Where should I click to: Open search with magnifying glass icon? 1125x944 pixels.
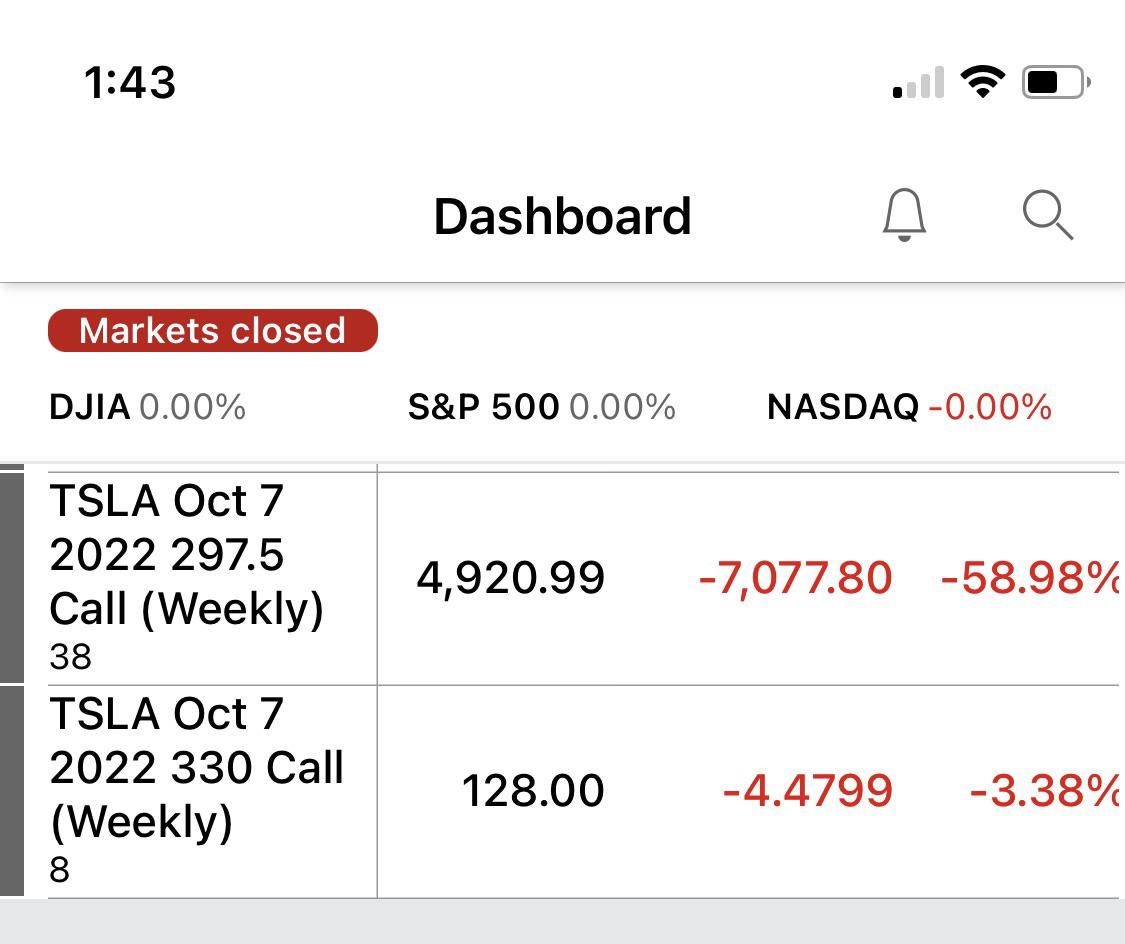coord(1047,215)
